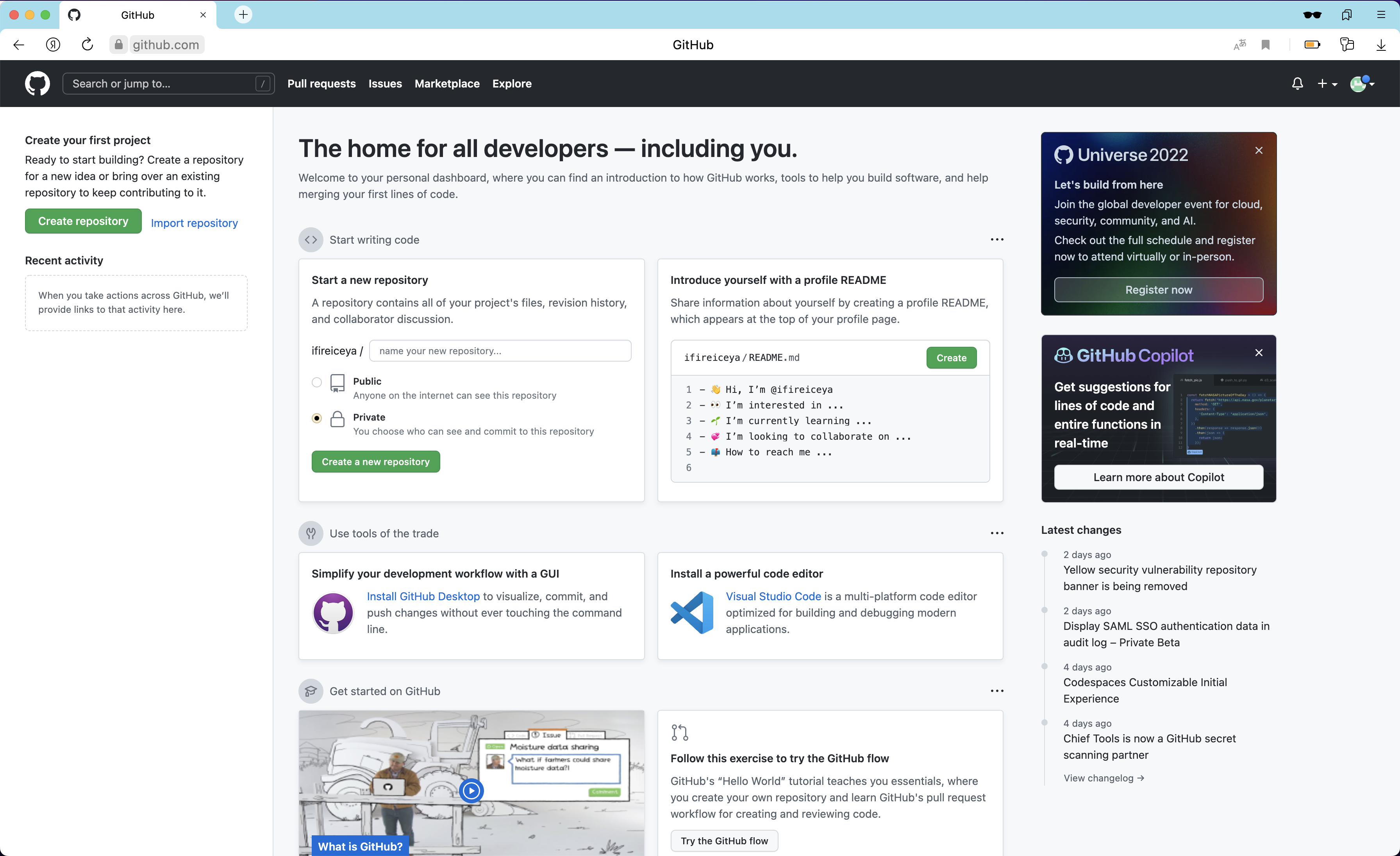Open Use tools of the trade options

996,533
